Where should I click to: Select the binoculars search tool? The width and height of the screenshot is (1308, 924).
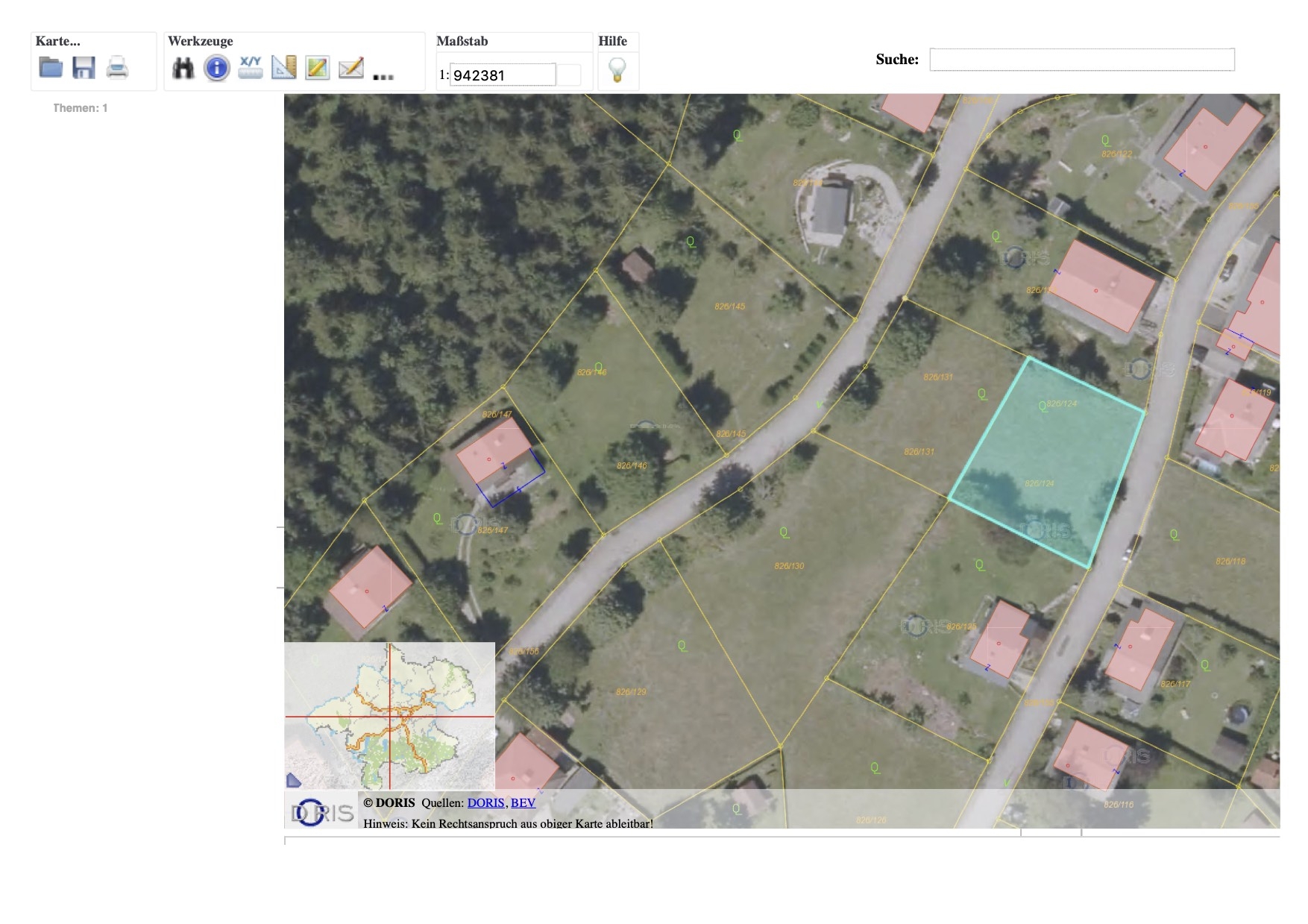click(183, 68)
